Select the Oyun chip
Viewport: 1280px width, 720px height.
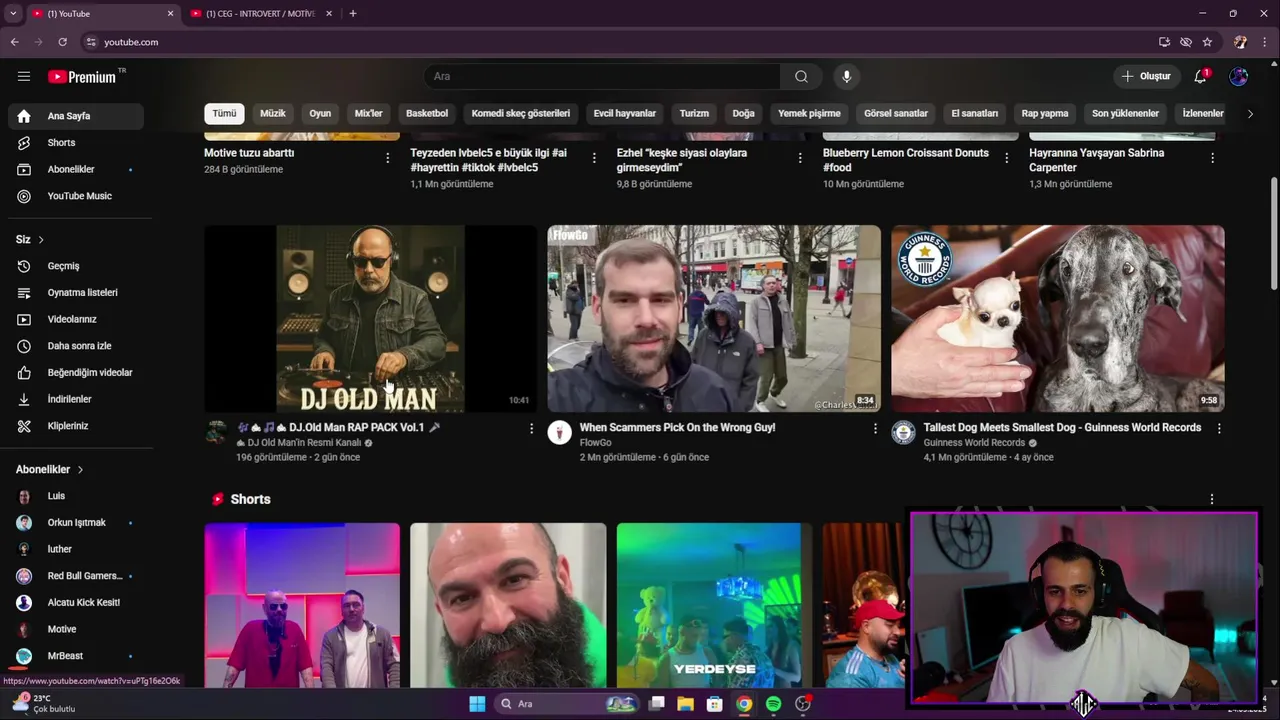(x=320, y=113)
